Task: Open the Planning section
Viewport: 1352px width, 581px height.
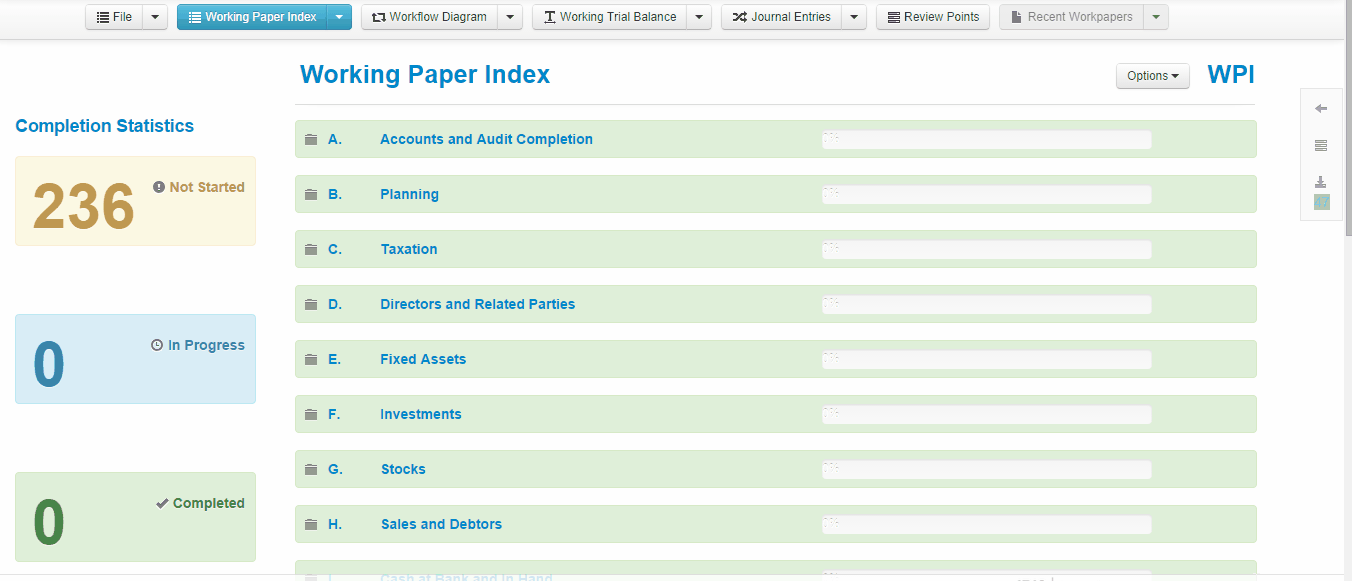Action: (x=409, y=194)
